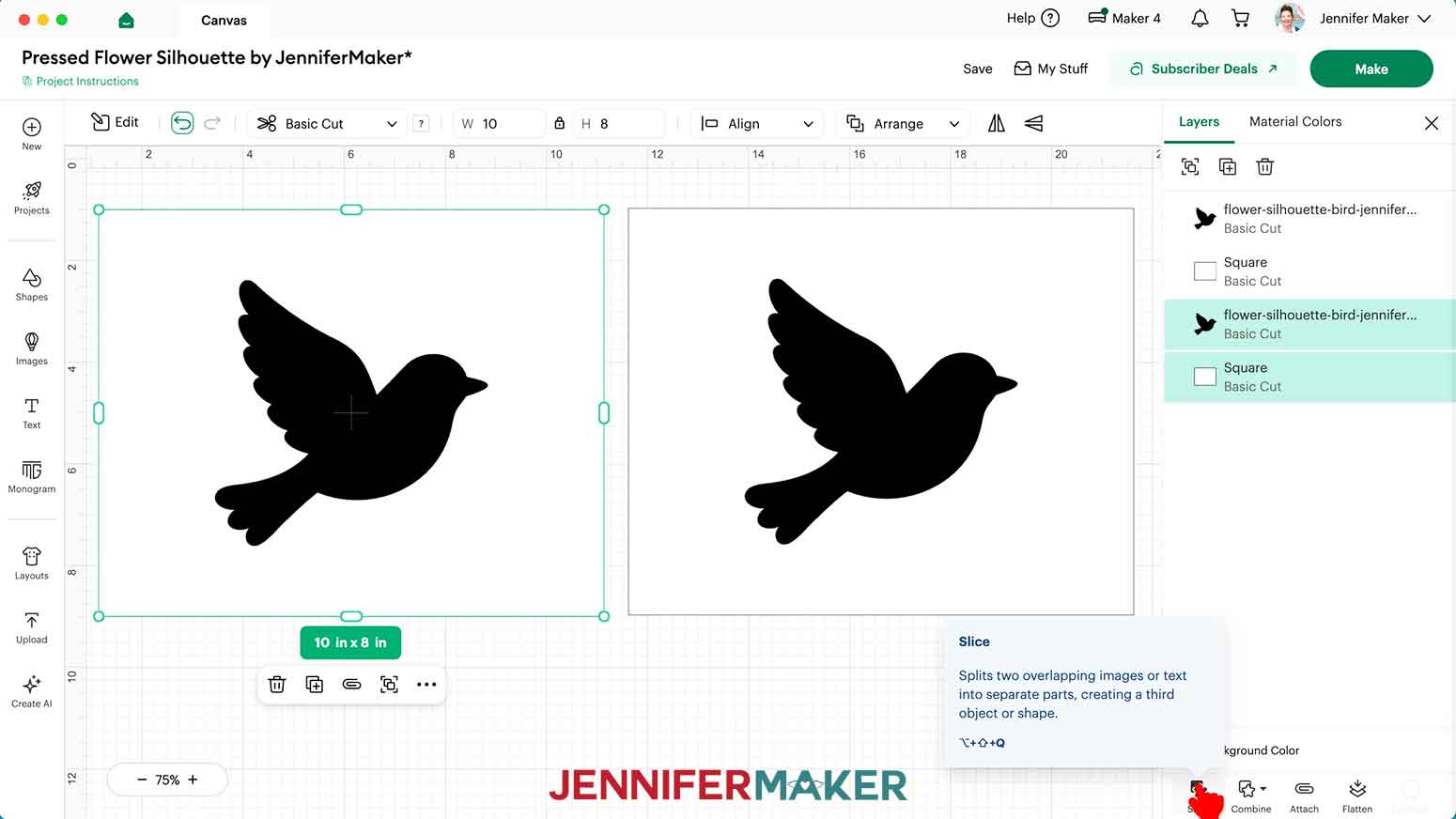Screen dimensions: 1456x819
Task: Undo the last action
Action: [182, 123]
